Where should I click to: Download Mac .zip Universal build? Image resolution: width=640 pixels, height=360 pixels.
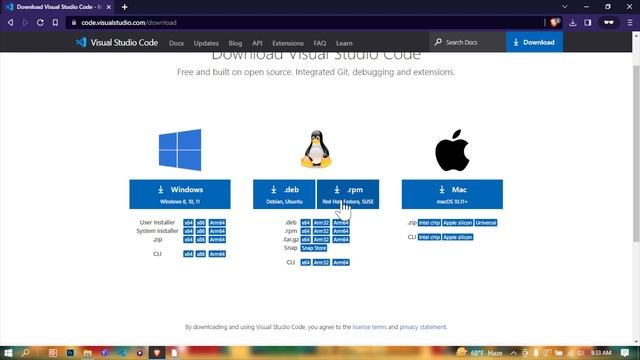[486, 222]
